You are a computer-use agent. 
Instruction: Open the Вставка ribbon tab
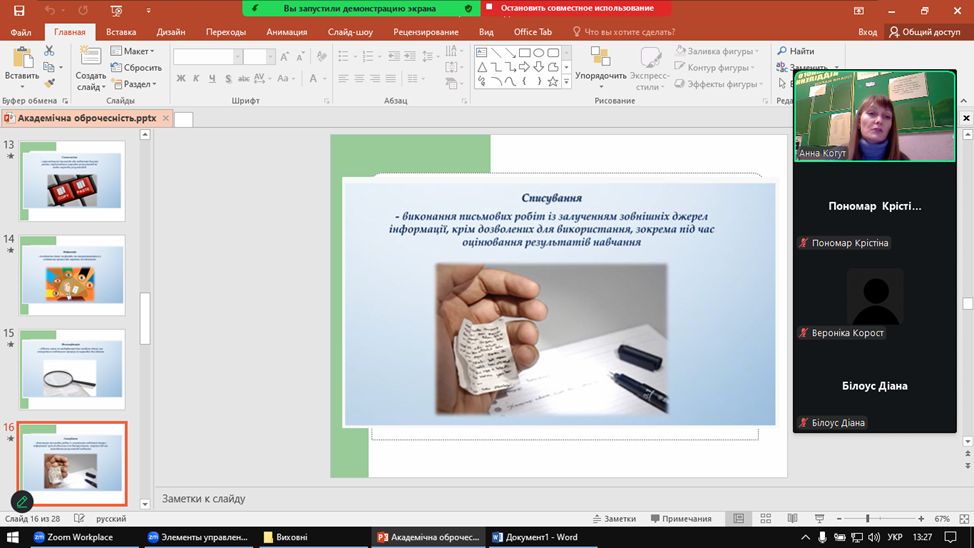click(x=121, y=32)
